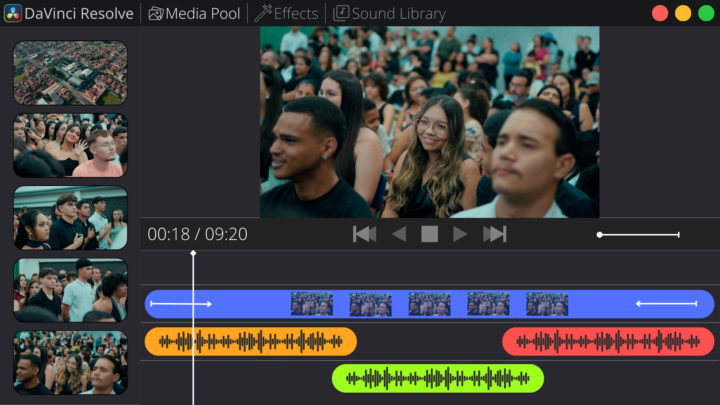This screenshot has width=720, height=405.
Task: Click the playhead marker on the timeline
Action: [193, 254]
